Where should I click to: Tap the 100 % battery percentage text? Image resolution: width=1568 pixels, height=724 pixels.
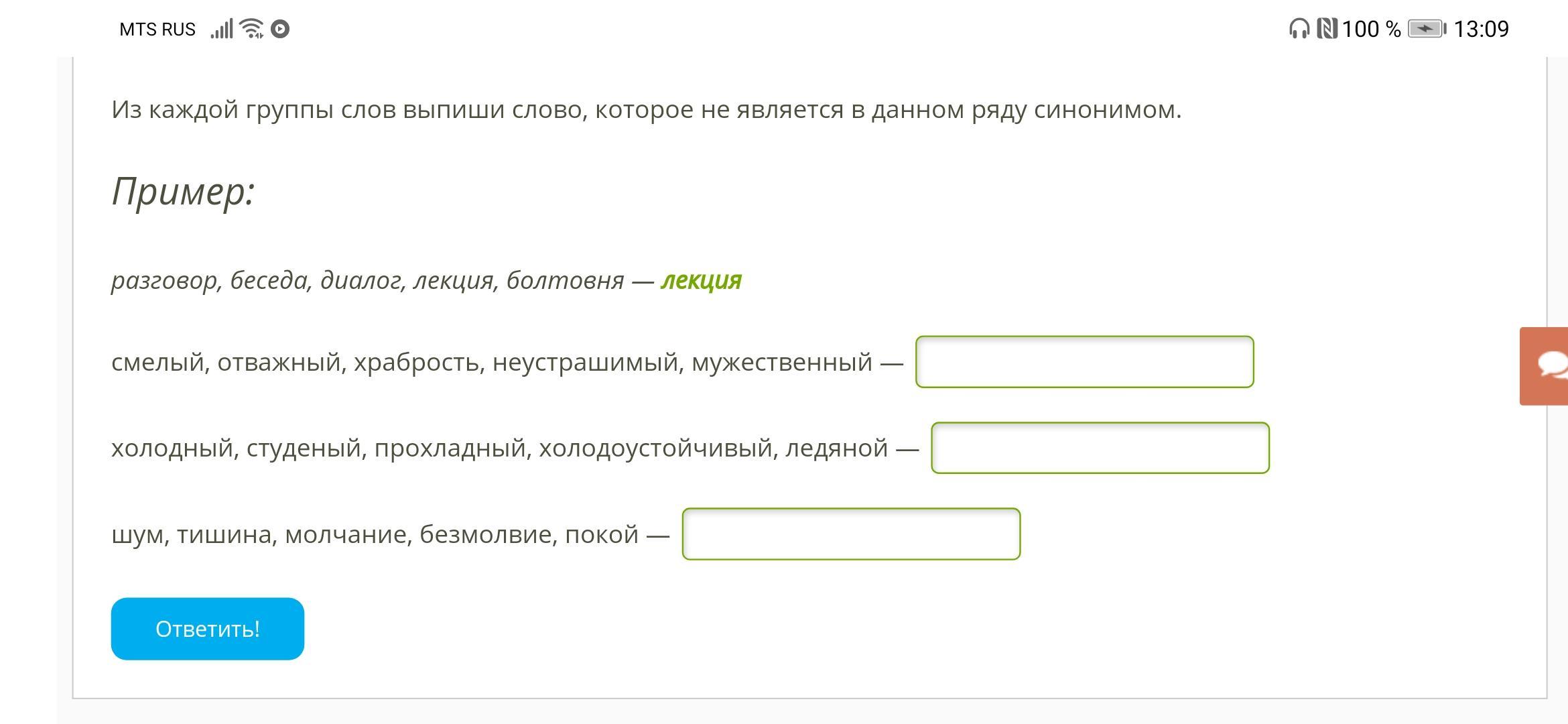(x=1371, y=29)
